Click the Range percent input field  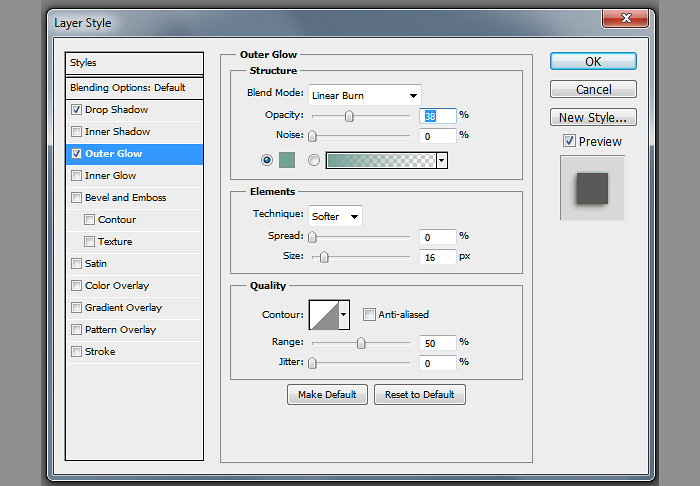pos(438,343)
